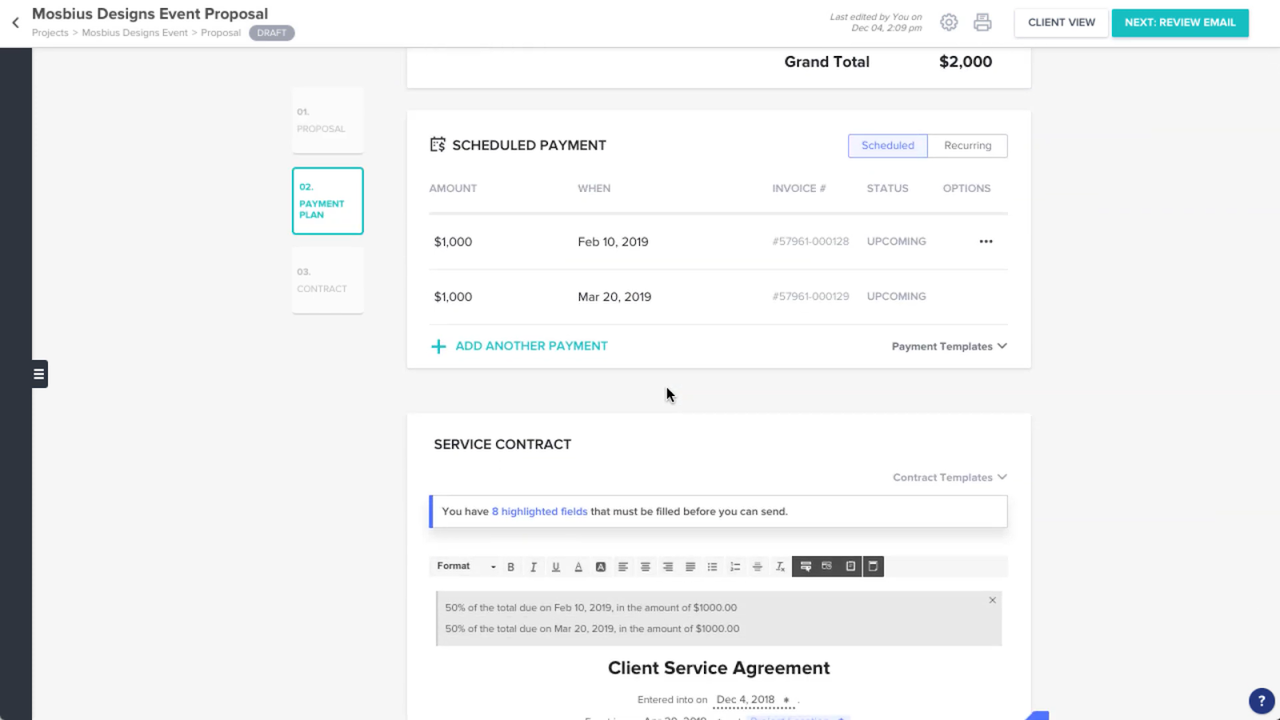
Task: Open options for Feb 10 payment
Action: 986,242
